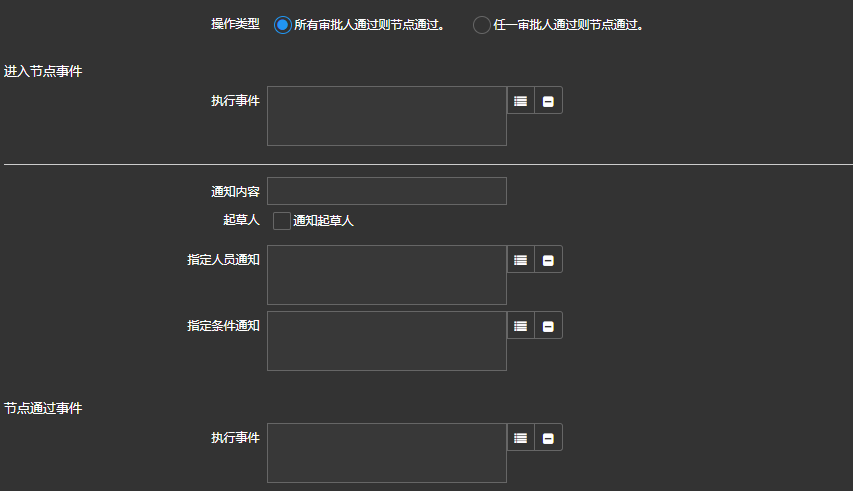Click the 节点通过事件 section heading
The width and height of the screenshot is (853, 491).
point(43,408)
